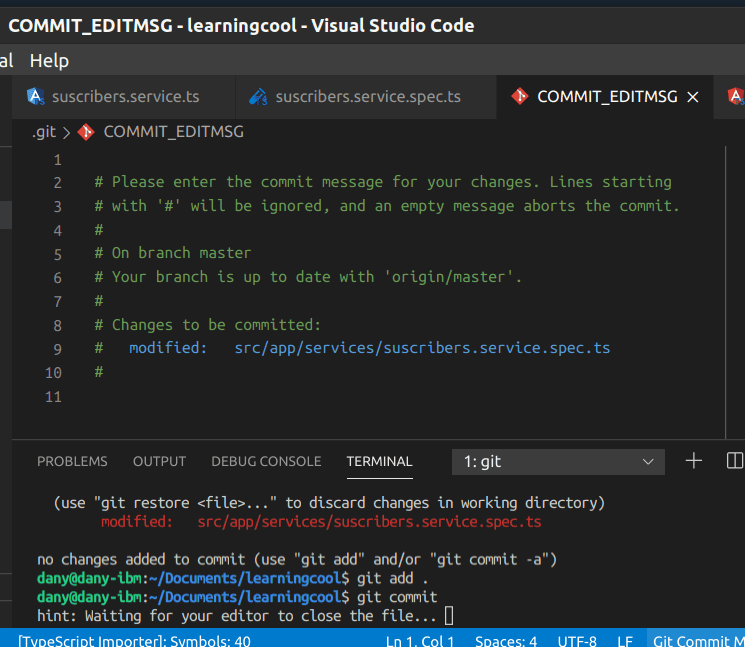The height and width of the screenshot is (647, 745).
Task: Expand the .git breadcrumb folder
Action: (44, 132)
